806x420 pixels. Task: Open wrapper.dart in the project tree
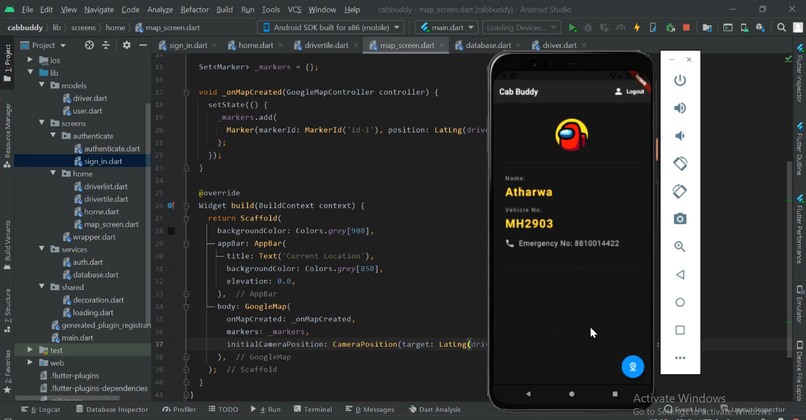(94, 237)
